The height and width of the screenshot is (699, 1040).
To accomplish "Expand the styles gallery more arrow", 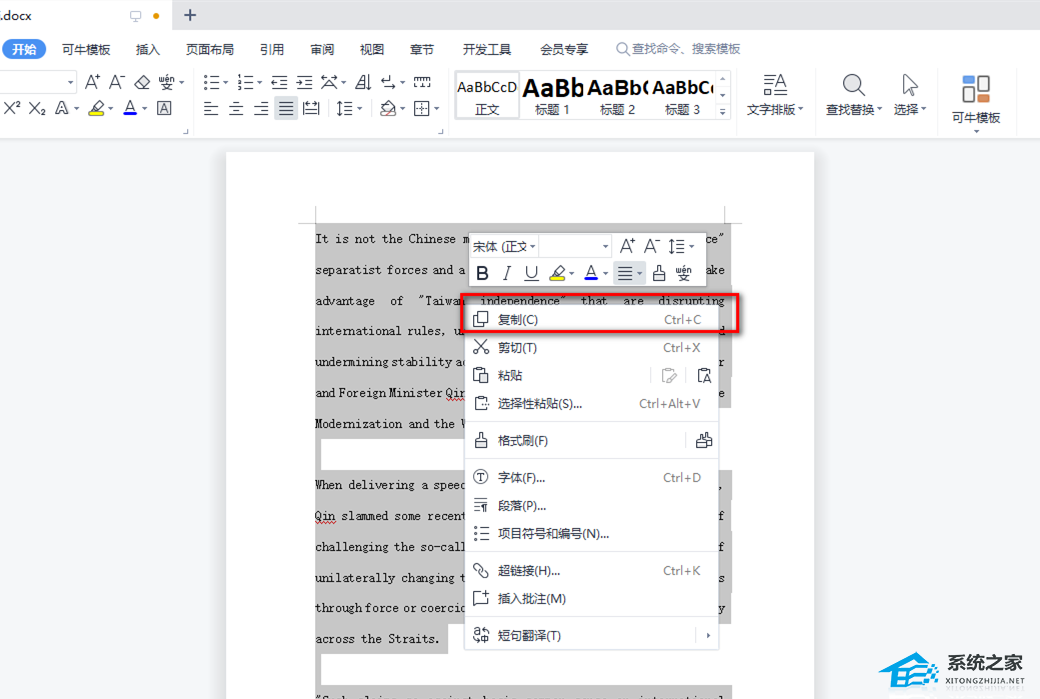I will [723, 112].
